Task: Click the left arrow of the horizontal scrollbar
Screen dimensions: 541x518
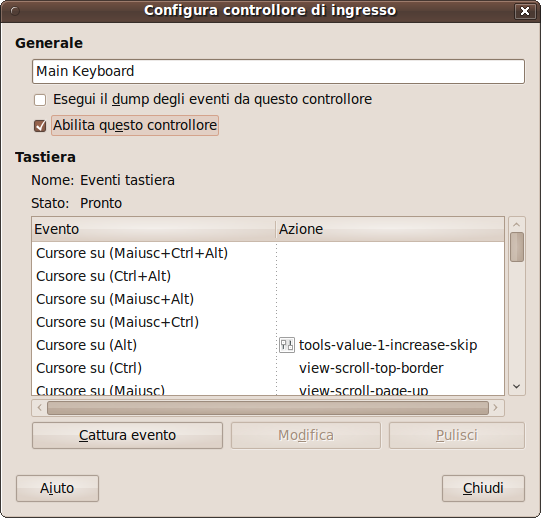Action: tap(40, 408)
